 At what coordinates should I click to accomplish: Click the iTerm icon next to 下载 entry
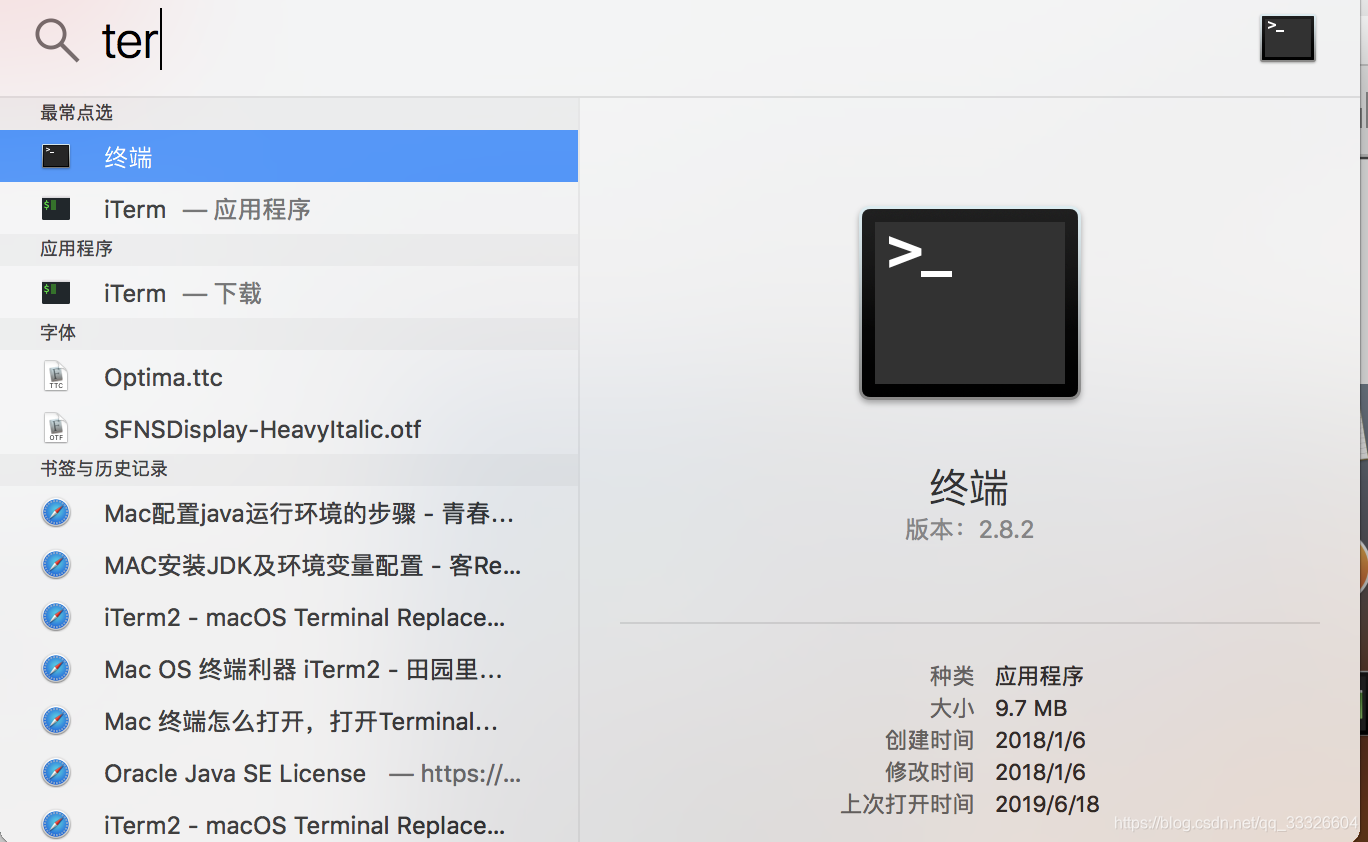point(56,293)
